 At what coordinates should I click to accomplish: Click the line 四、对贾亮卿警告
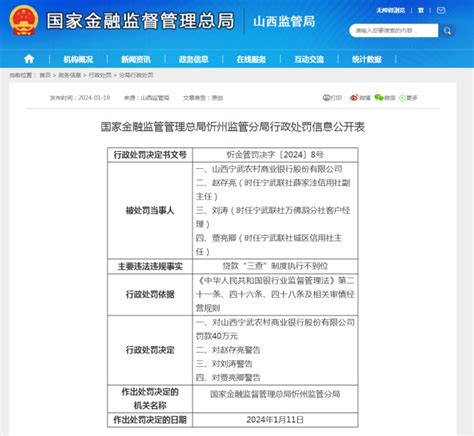point(228,378)
